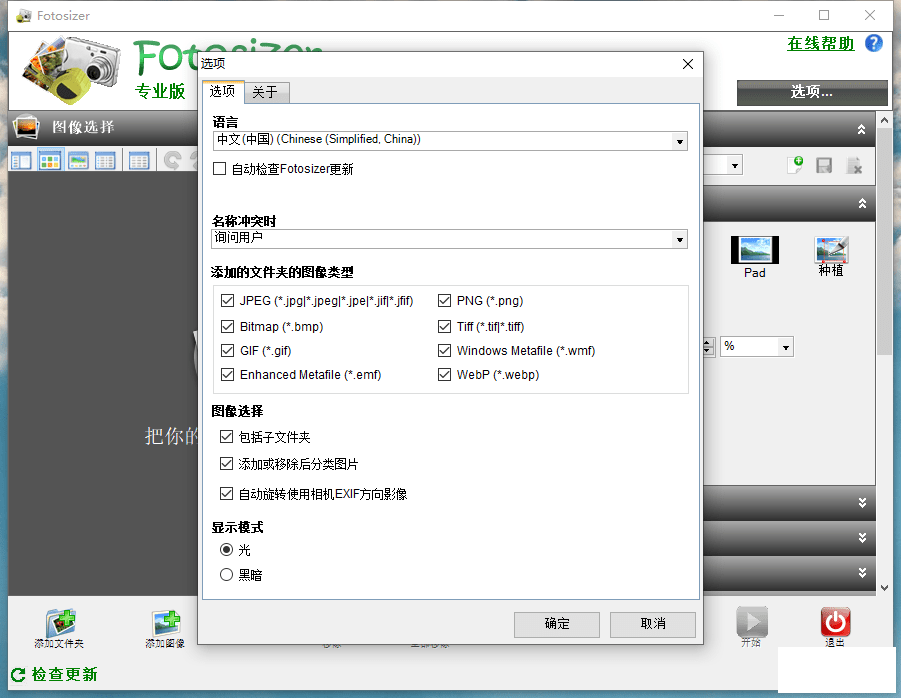The height and width of the screenshot is (698, 901).
Task: Open the profile dropdown in main window
Action: pos(735,165)
